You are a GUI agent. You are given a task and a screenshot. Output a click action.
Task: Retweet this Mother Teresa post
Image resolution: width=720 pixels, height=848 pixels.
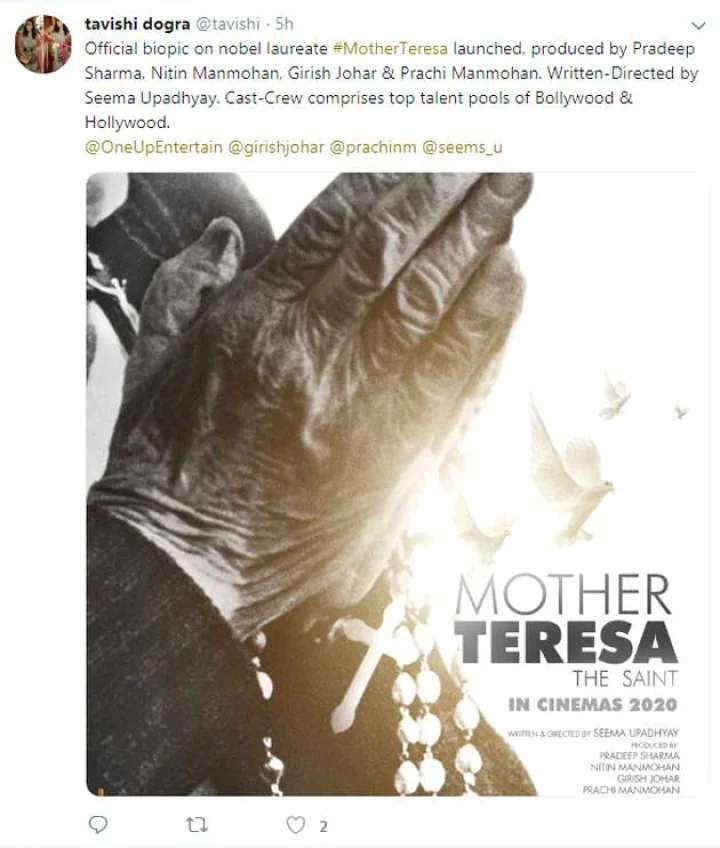click(196, 825)
